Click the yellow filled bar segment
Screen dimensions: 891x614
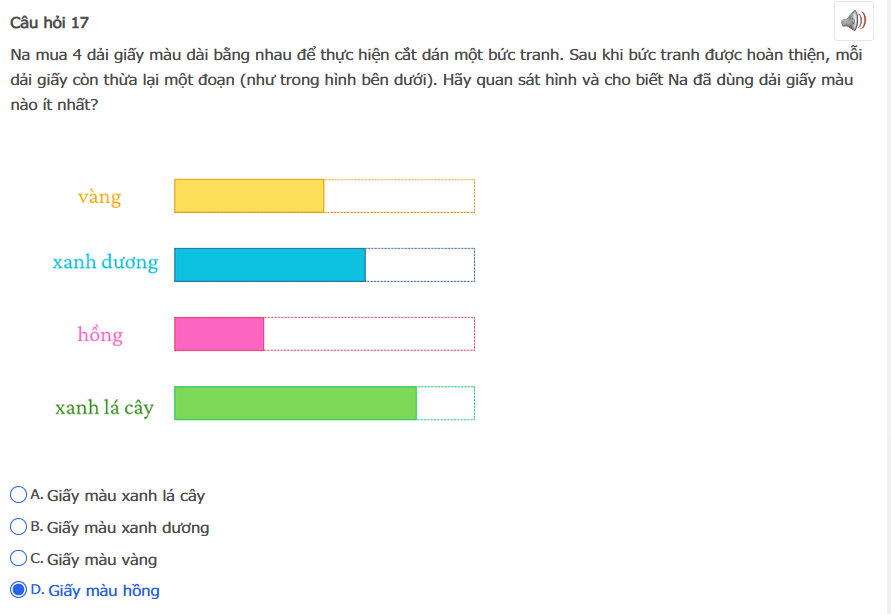tap(249, 196)
